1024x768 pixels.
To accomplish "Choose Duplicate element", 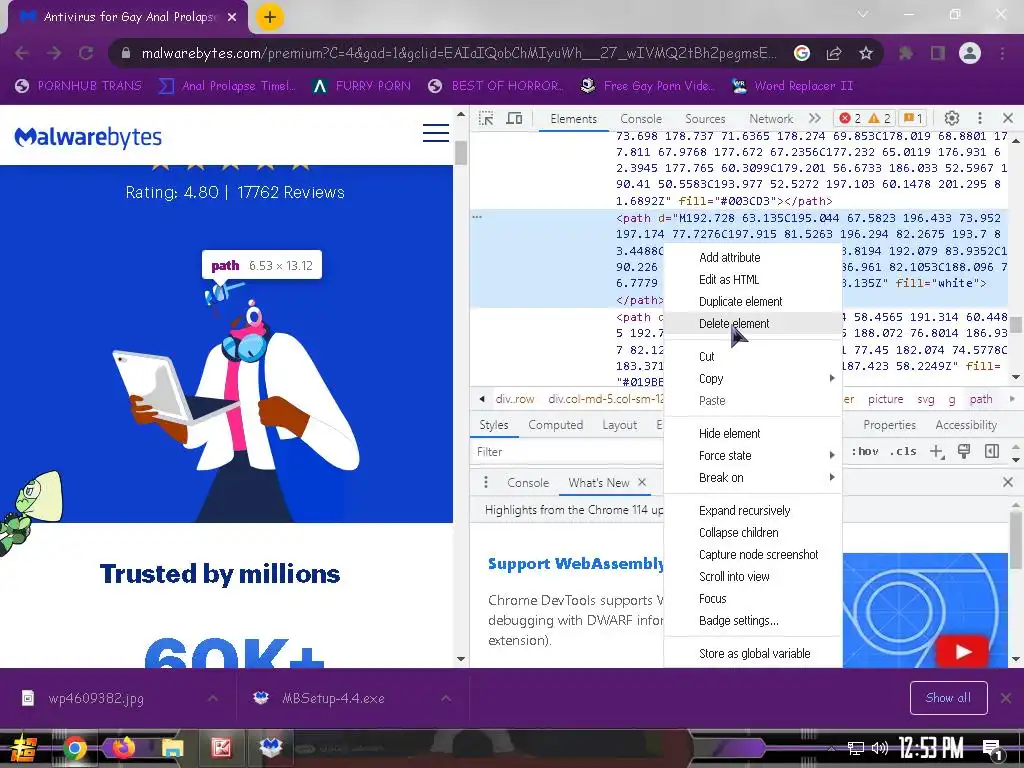I will click(x=753, y=302).
